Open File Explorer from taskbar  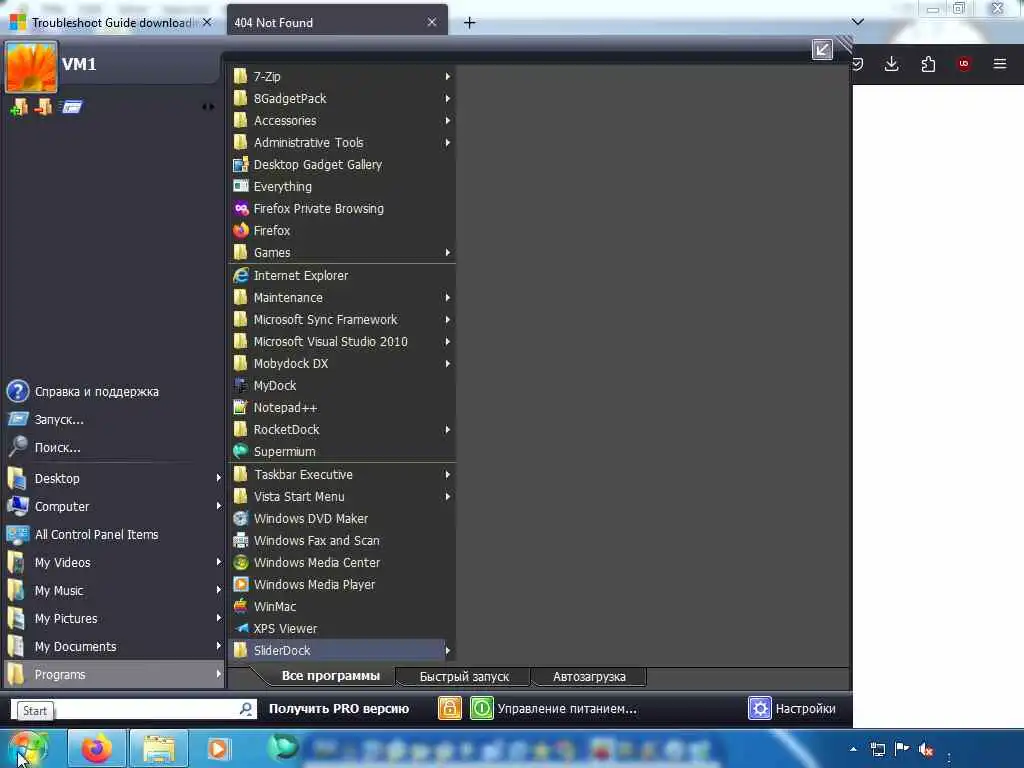coord(159,748)
